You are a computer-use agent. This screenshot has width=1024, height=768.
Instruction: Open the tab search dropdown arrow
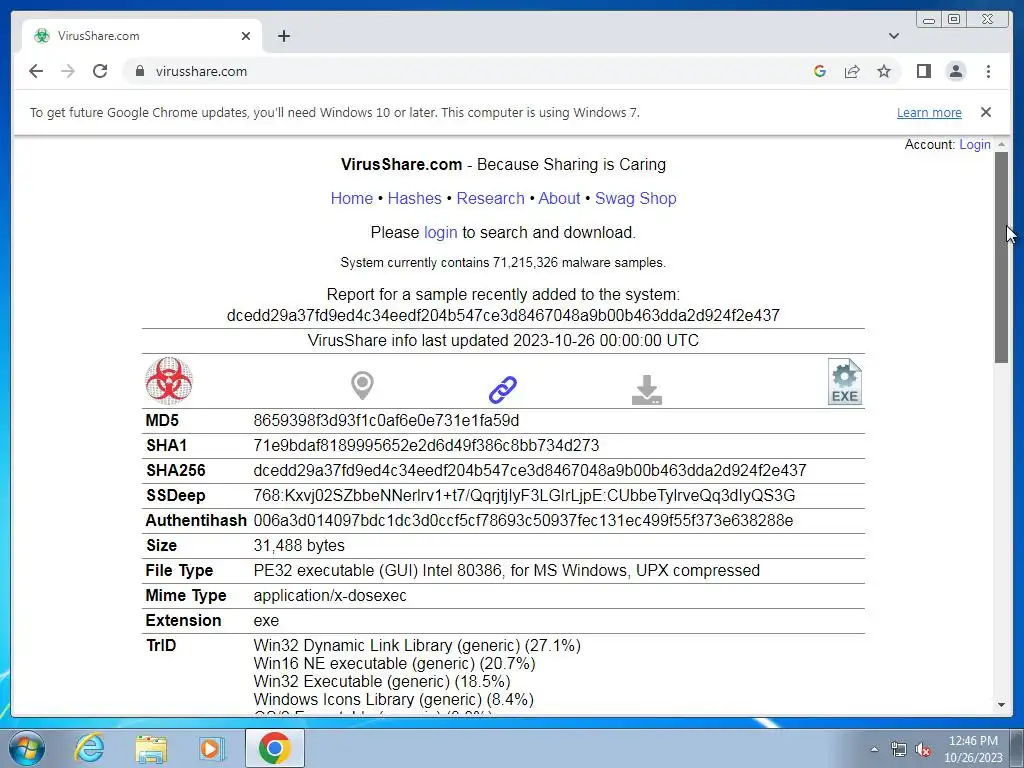point(893,36)
